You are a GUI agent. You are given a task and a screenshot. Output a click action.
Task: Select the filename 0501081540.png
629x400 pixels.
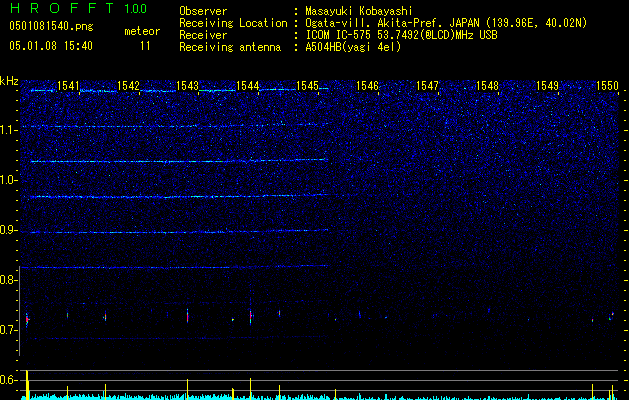(x=51, y=27)
